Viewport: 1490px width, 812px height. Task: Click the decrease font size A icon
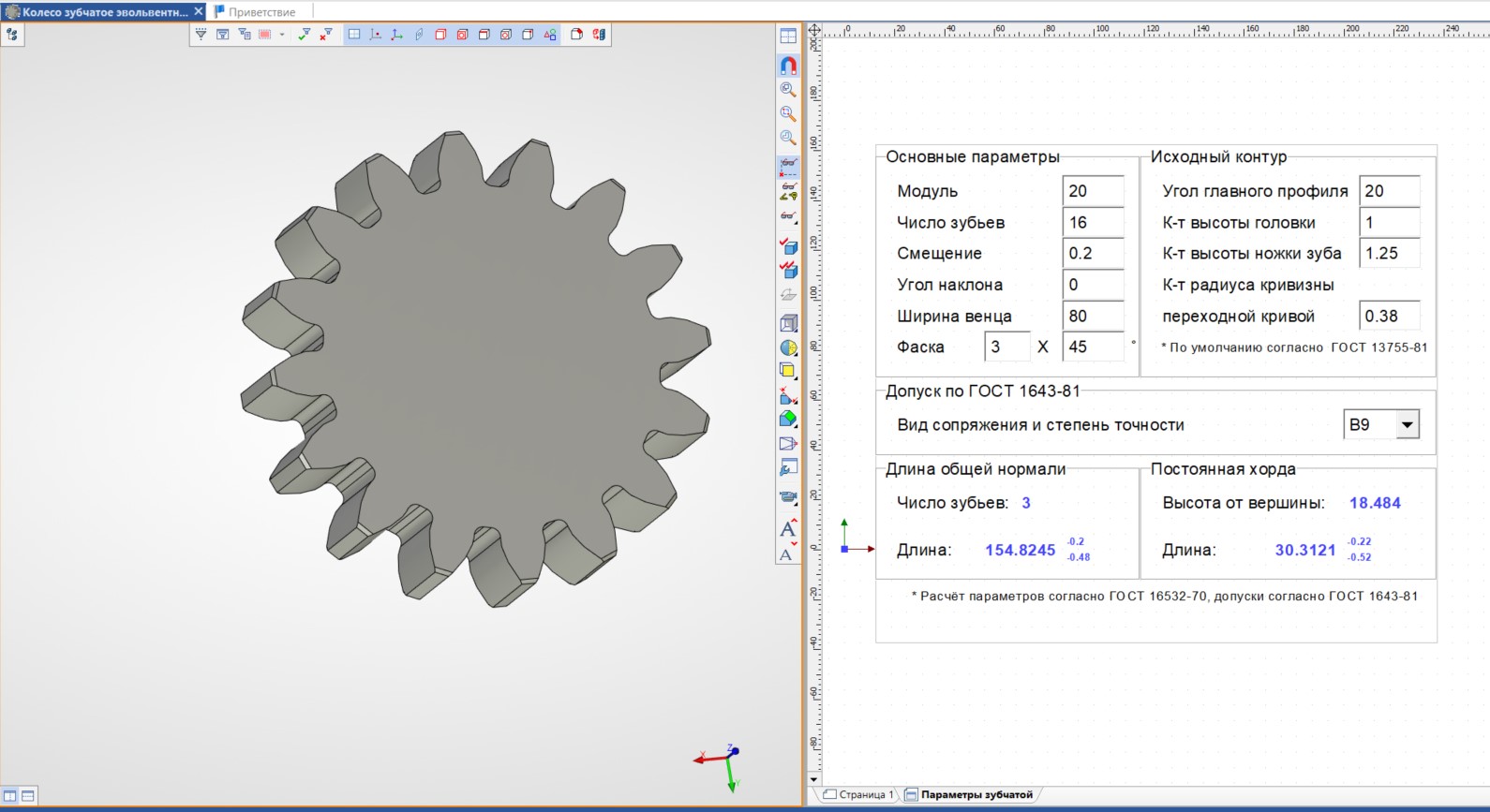(x=788, y=553)
